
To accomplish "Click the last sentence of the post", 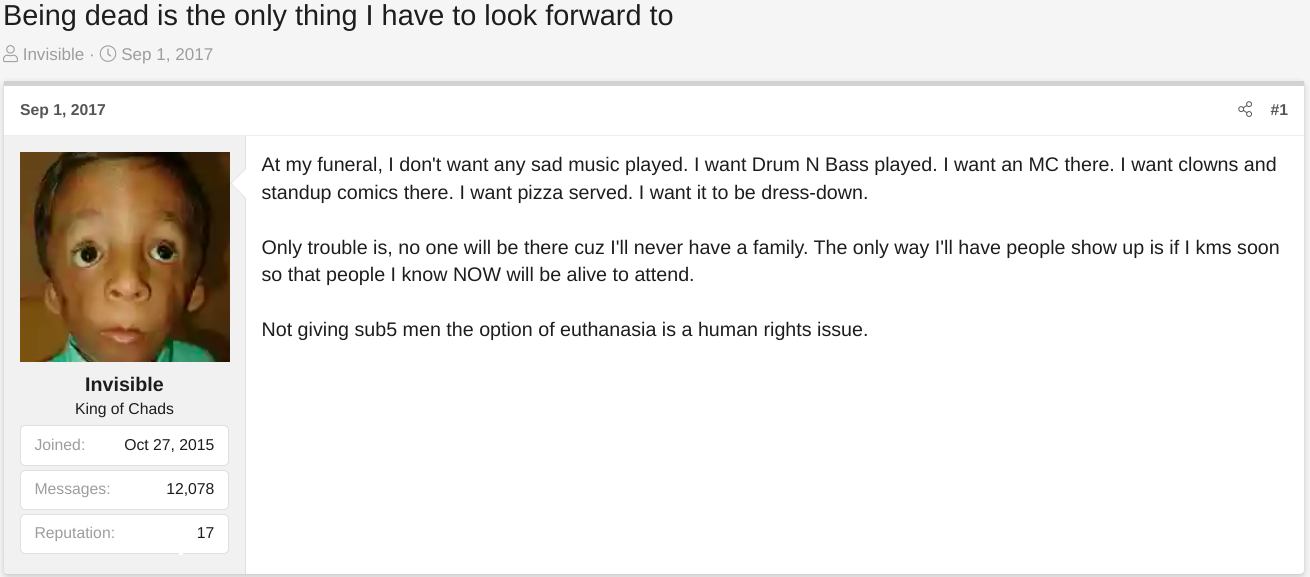I will click(x=564, y=329).
